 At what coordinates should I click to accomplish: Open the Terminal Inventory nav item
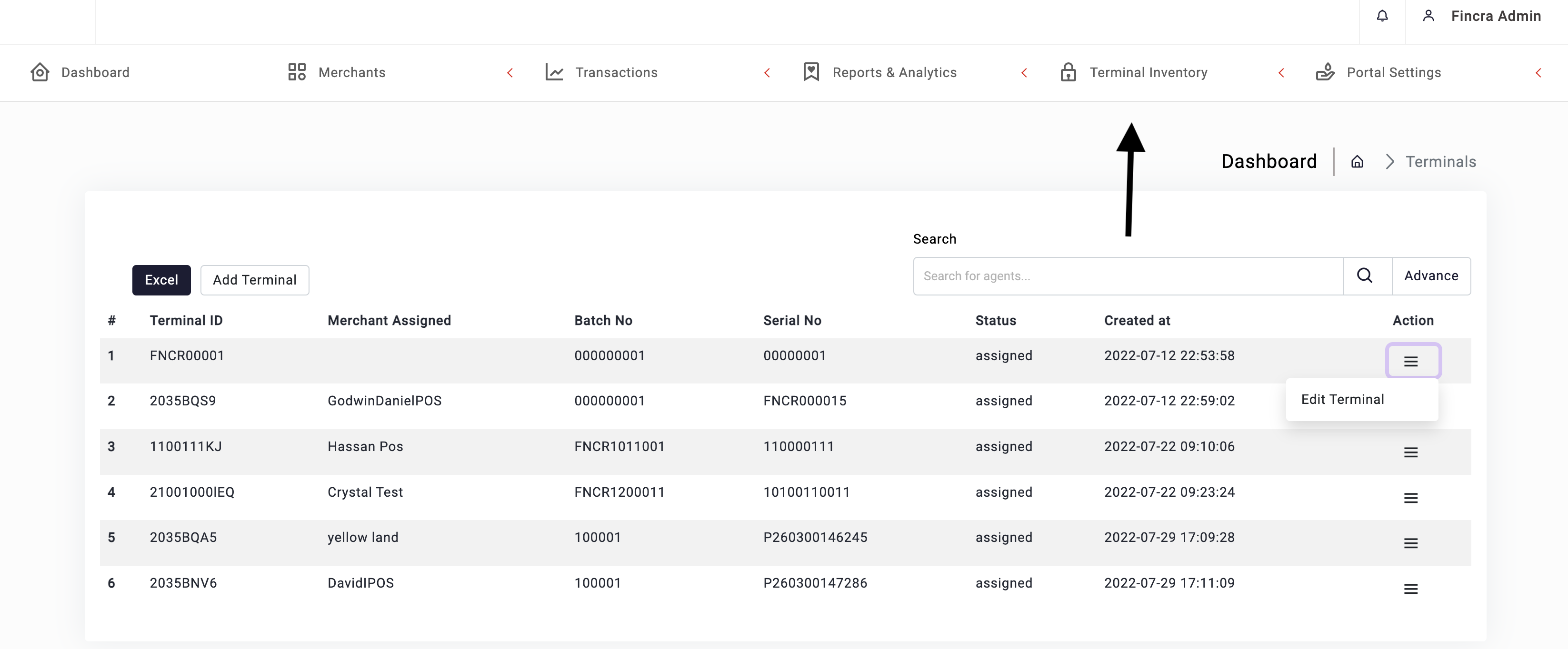click(1148, 72)
